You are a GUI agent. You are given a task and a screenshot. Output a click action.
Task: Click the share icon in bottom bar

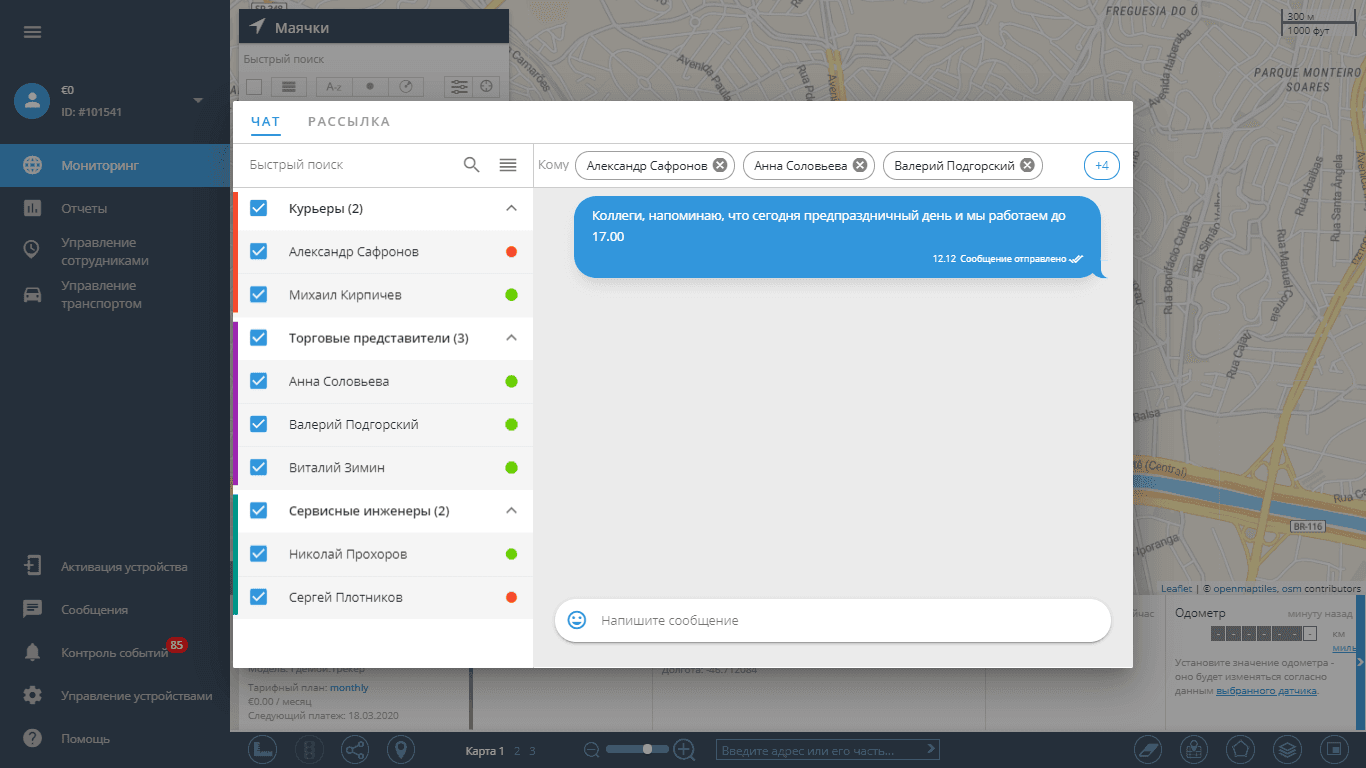coord(355,749)
